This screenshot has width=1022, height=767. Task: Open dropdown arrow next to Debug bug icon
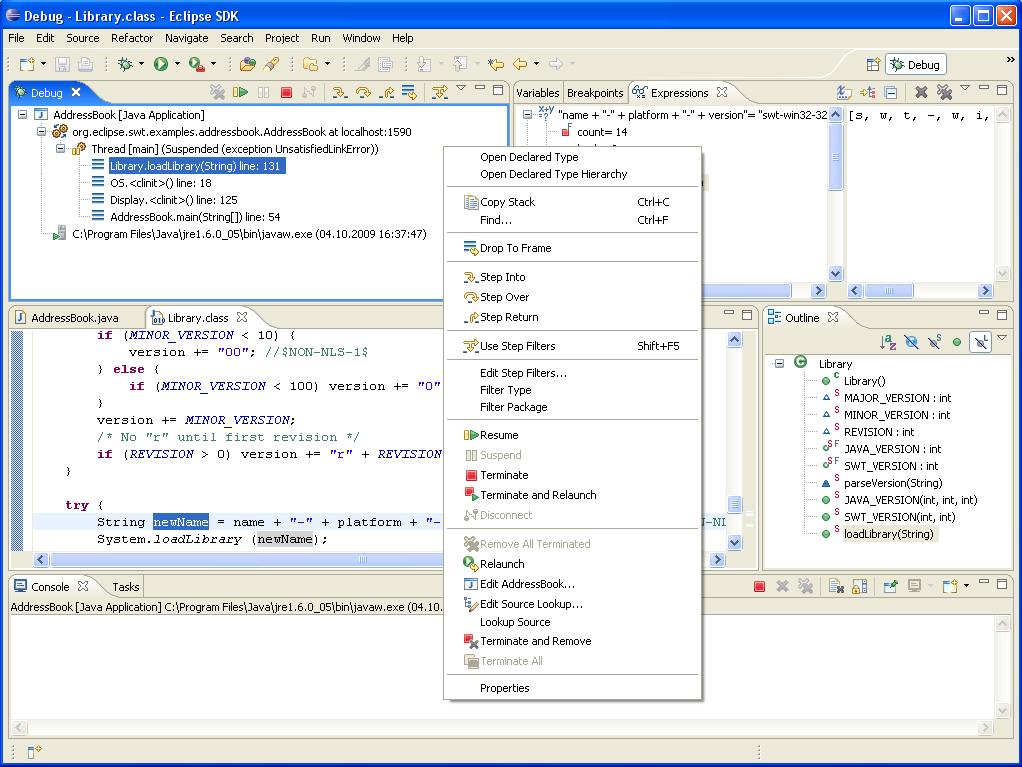coord(141,64)
